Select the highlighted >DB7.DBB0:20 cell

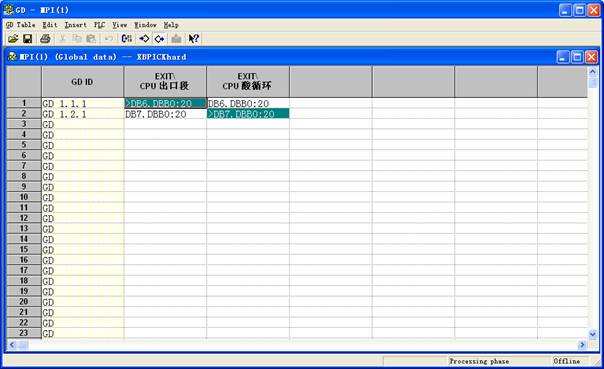(248, 114)
